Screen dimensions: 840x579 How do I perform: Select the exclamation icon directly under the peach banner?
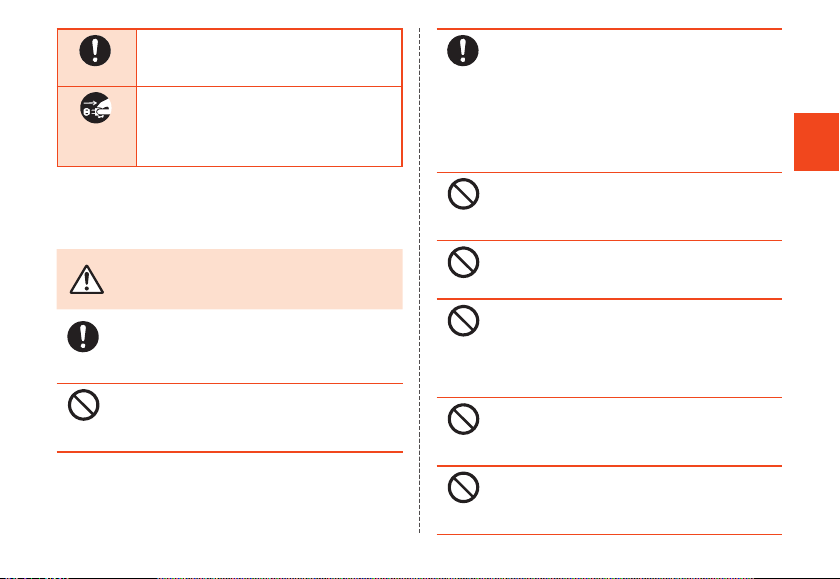[x=83, y=336]
